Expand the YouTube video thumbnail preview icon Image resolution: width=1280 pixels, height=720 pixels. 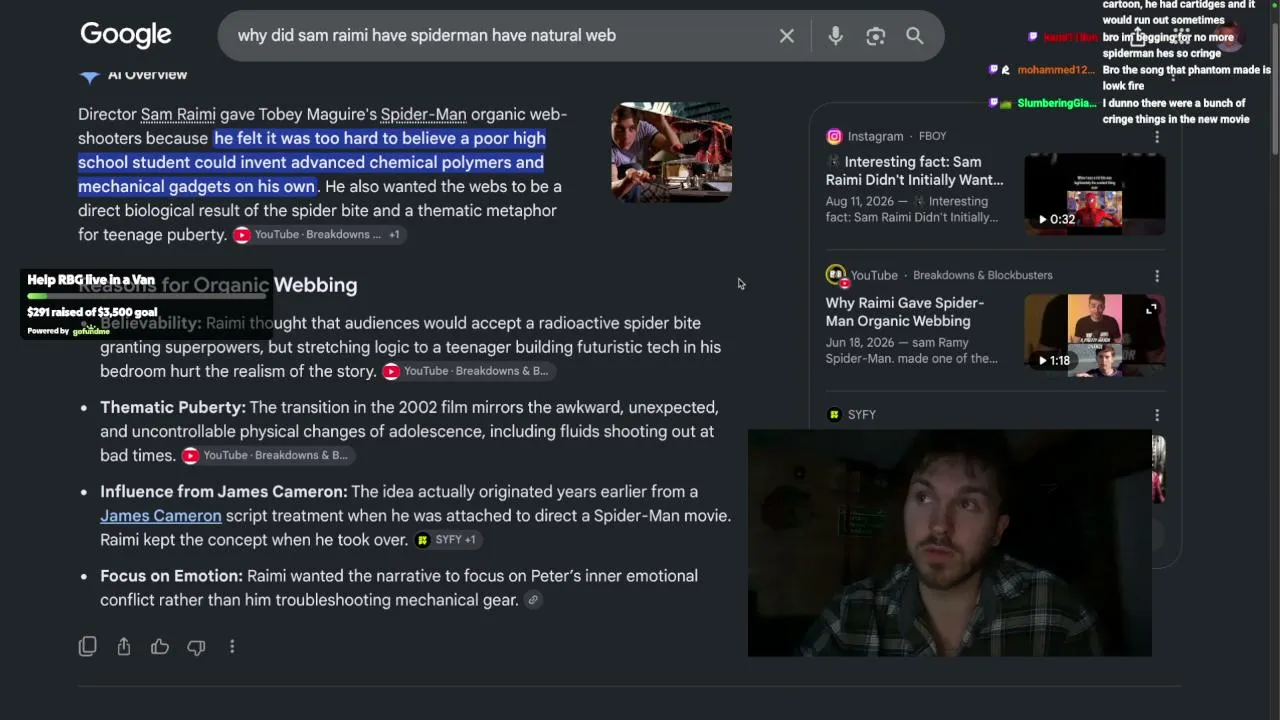click(x=1151, y=310)
